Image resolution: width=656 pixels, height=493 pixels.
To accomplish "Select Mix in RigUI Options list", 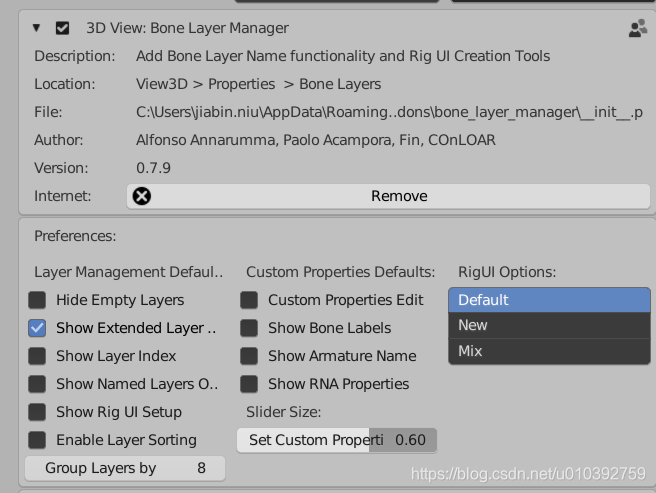I will [x=549, y=351].
